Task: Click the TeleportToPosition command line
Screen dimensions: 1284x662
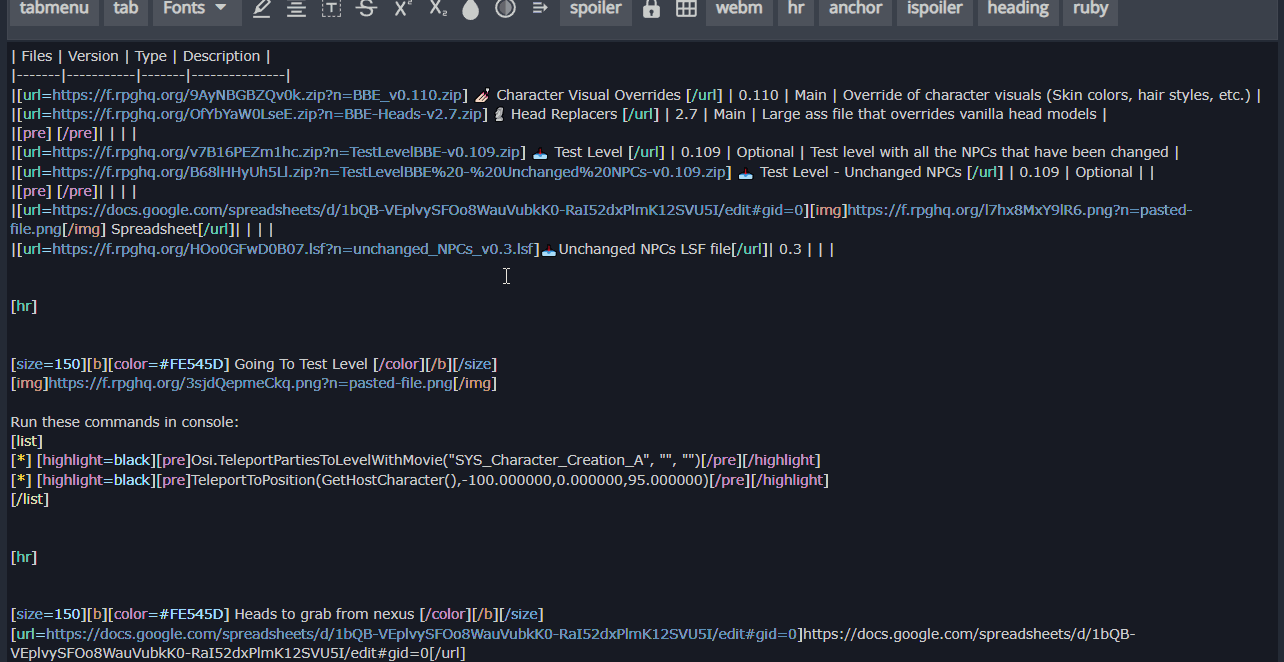Action: pos(419,480)
